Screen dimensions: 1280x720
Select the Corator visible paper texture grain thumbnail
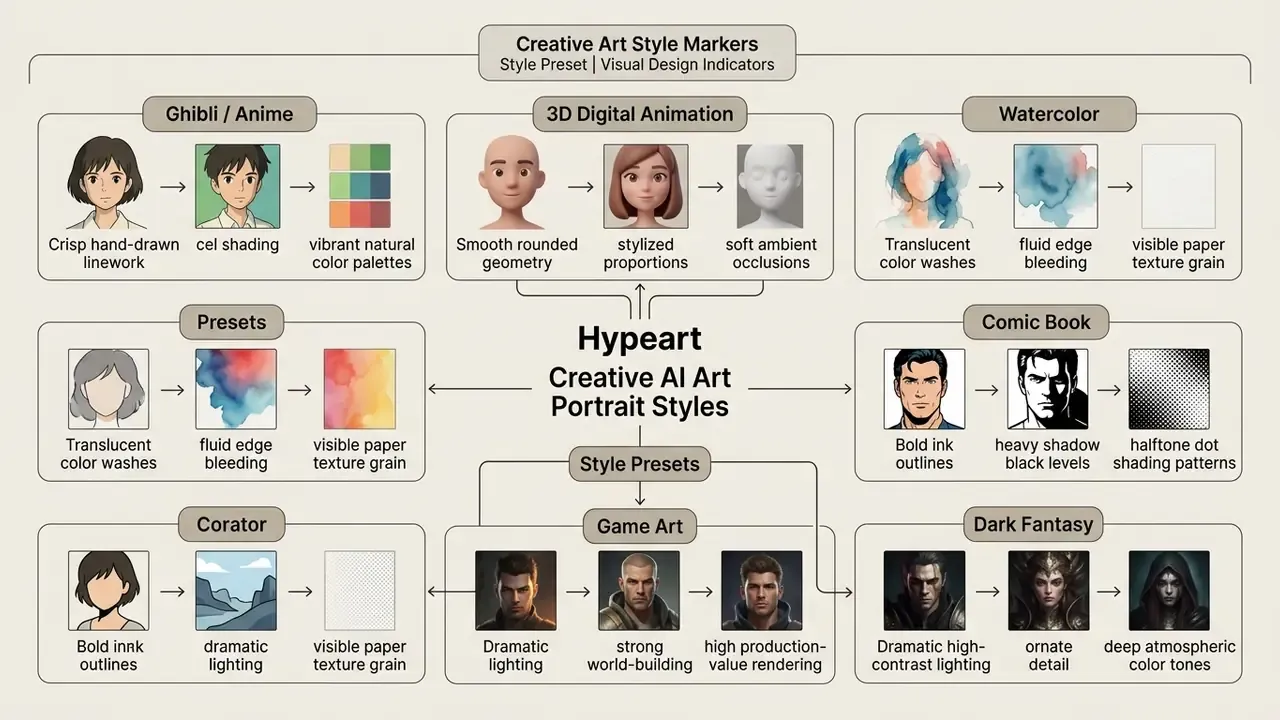point(359,591)
